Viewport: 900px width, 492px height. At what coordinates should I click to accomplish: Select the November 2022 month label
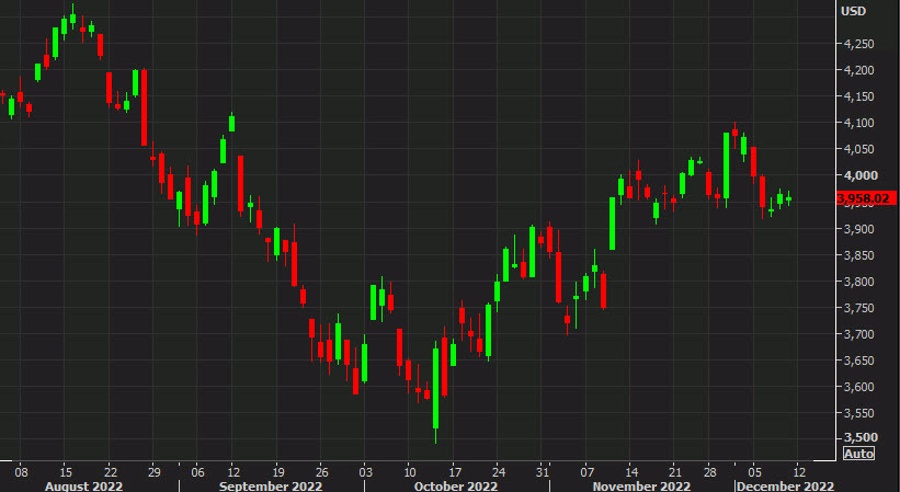(641, 485)
